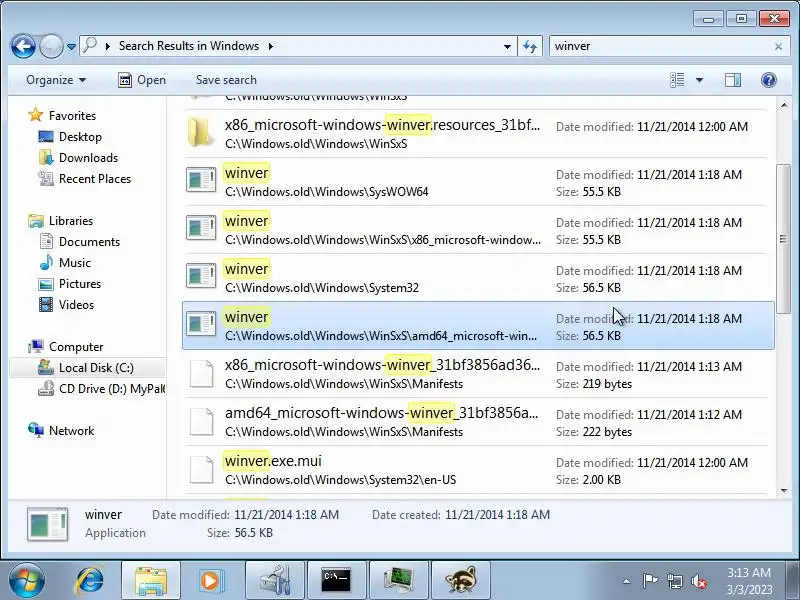800x600 pixels.
Task: Change the view with the view icon
Action: tap(677, 80)
